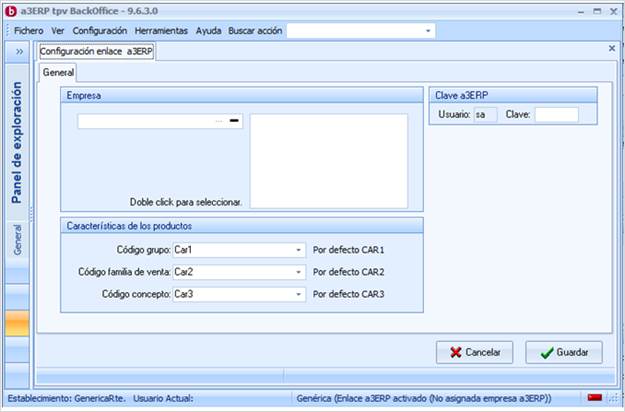The width and height of the screenshot is (625, 412).
Task: Open the Ayuda menu
Action: pyautogui.click(x=208, y=31)
